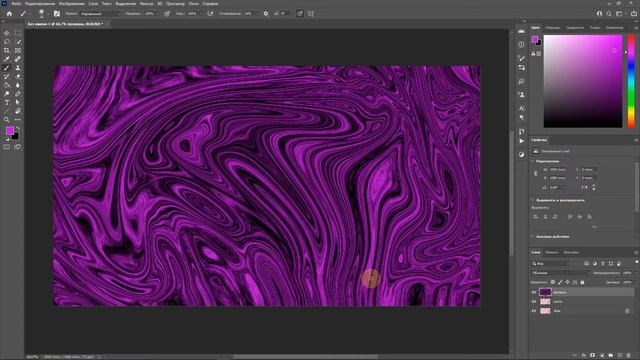640x360 pixels.
Task: Select the Clone Stamp tool
Action: coord(18,68)
